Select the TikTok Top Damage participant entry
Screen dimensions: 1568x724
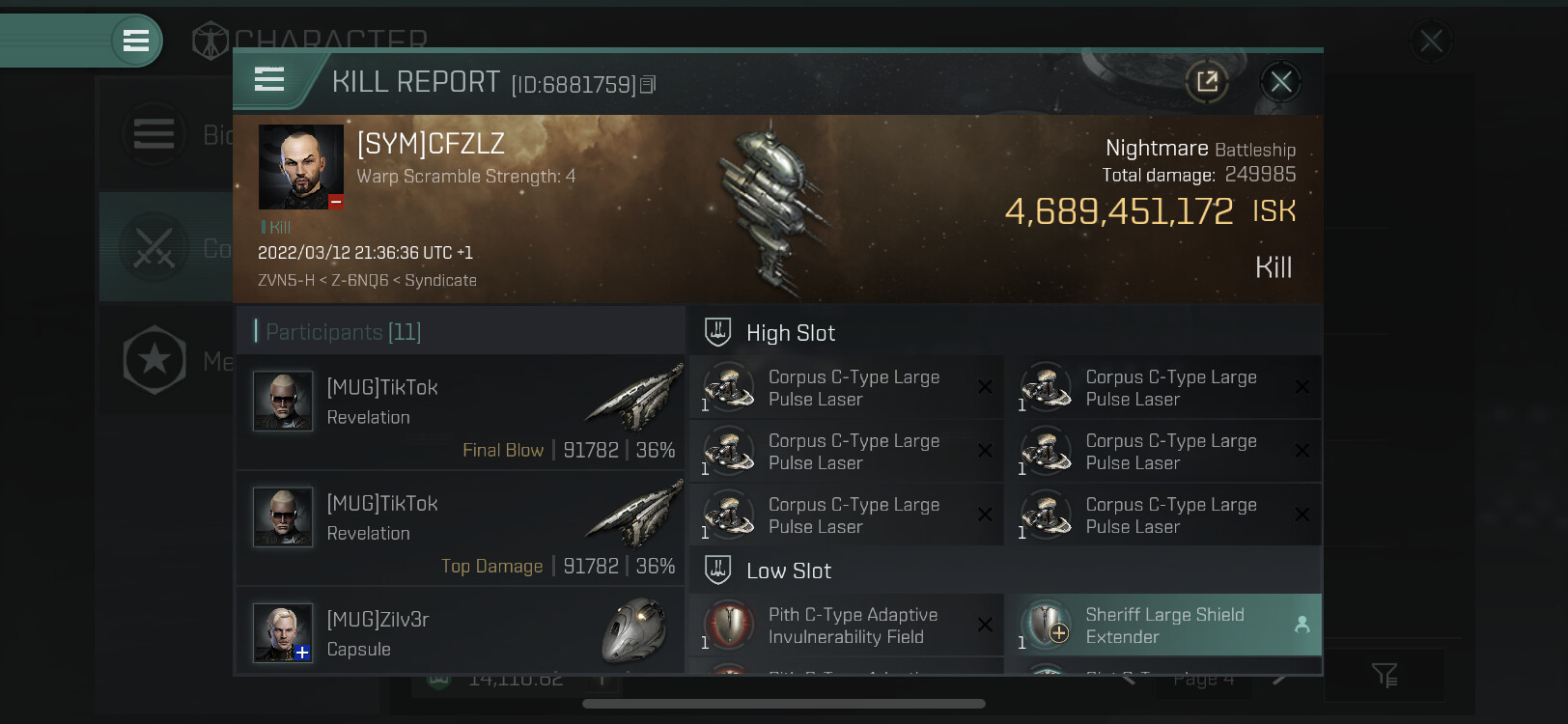tap(461, 528)
